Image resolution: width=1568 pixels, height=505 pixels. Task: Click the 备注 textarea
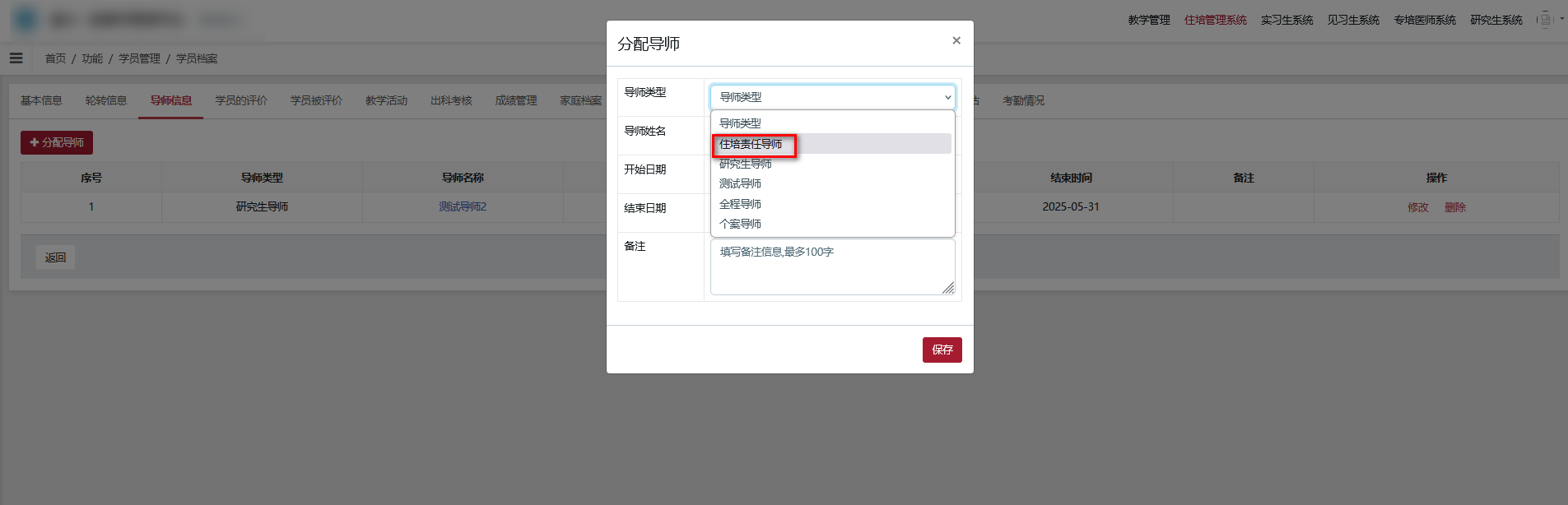(832, 266)
